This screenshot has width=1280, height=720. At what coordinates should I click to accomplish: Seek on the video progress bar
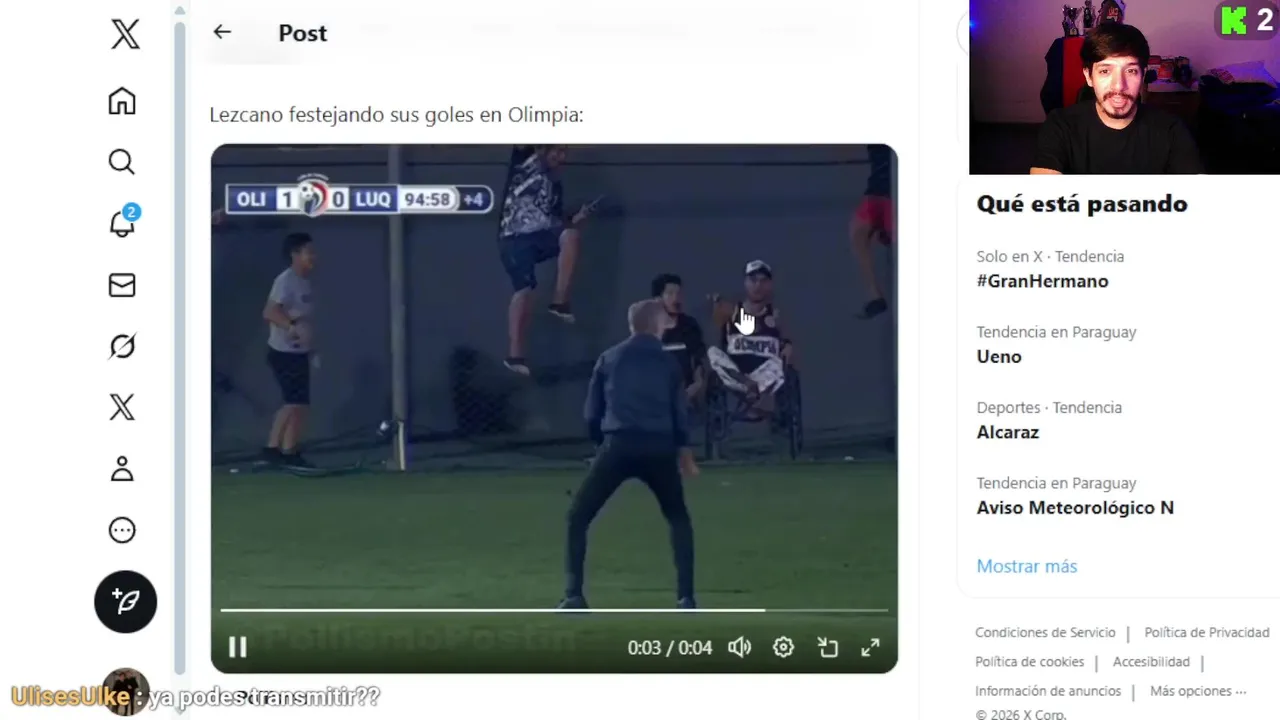(554, 609)
